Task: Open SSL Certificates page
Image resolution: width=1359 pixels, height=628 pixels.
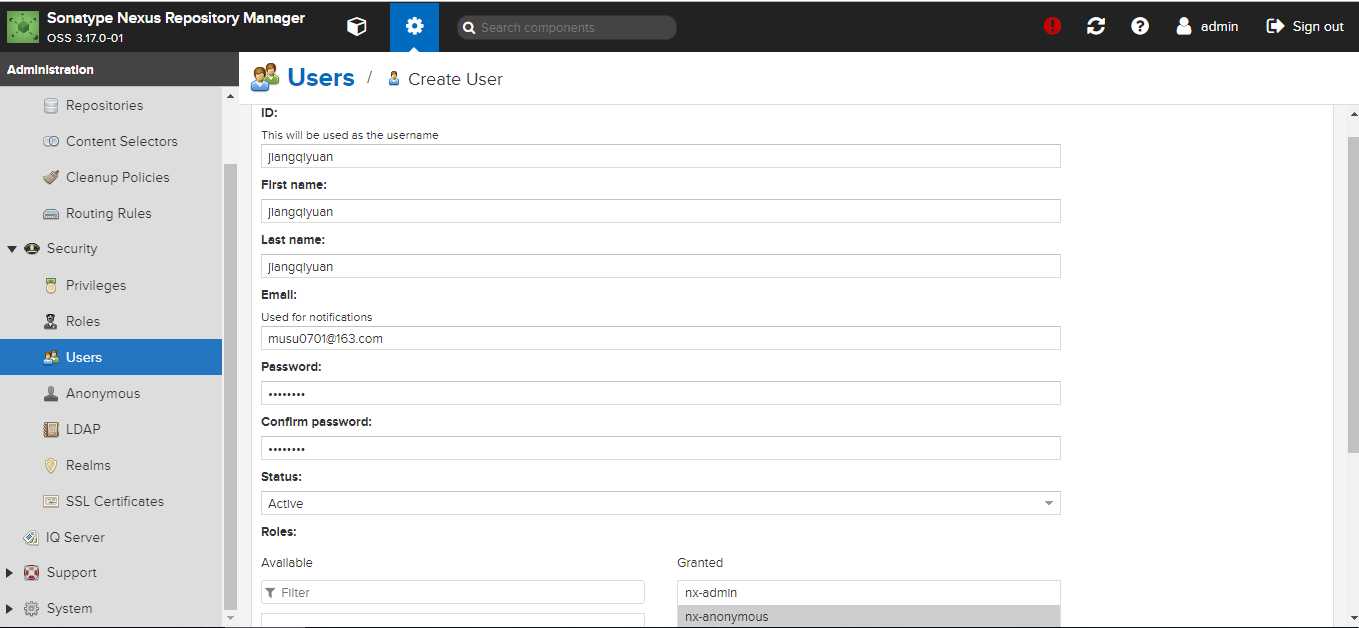Action: coord(111,502)
